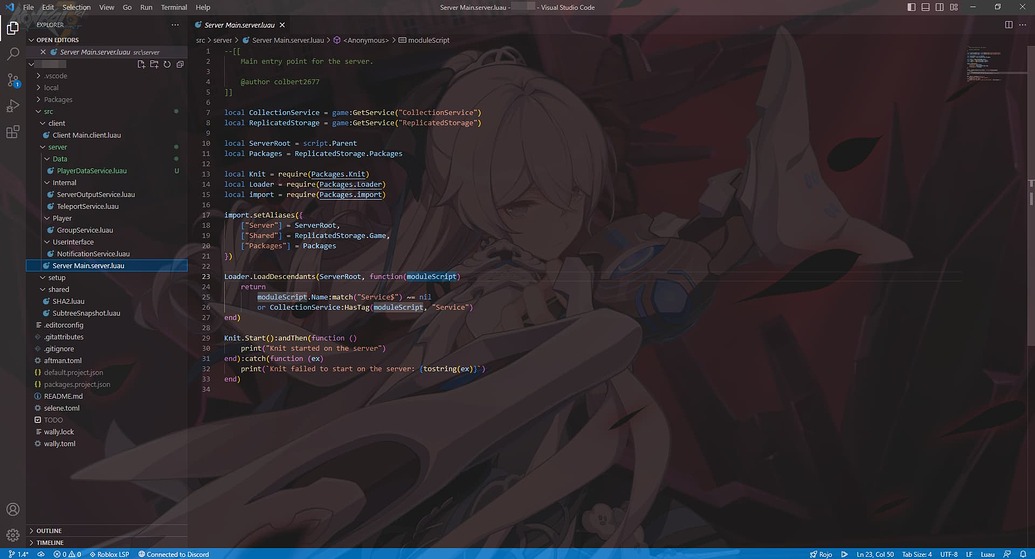Toggle the Secondary Side Bar layout icon

click(939, 7)
